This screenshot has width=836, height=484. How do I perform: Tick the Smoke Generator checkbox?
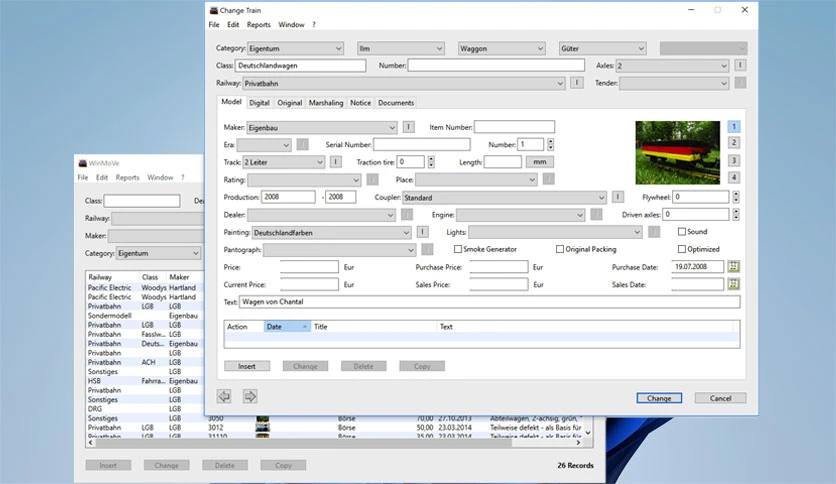[457, 249]
